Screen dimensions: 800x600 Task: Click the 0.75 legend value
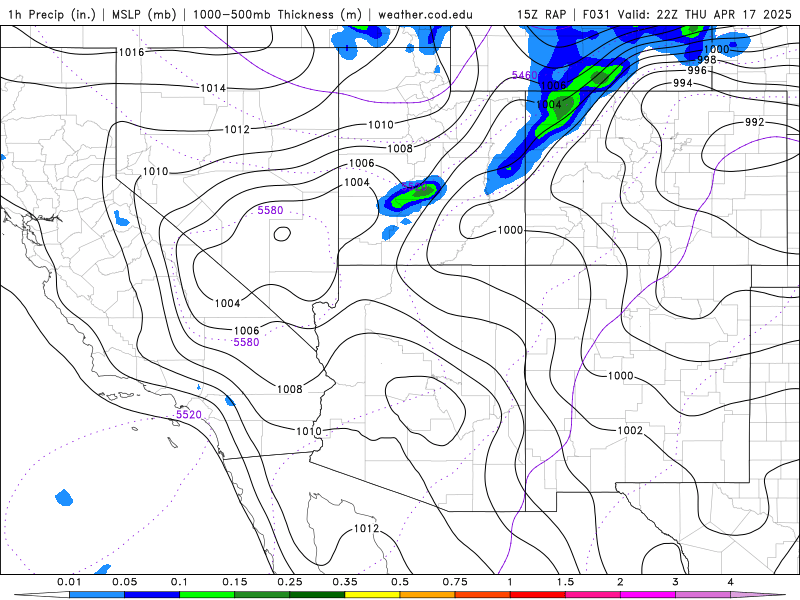coord(455,582)
